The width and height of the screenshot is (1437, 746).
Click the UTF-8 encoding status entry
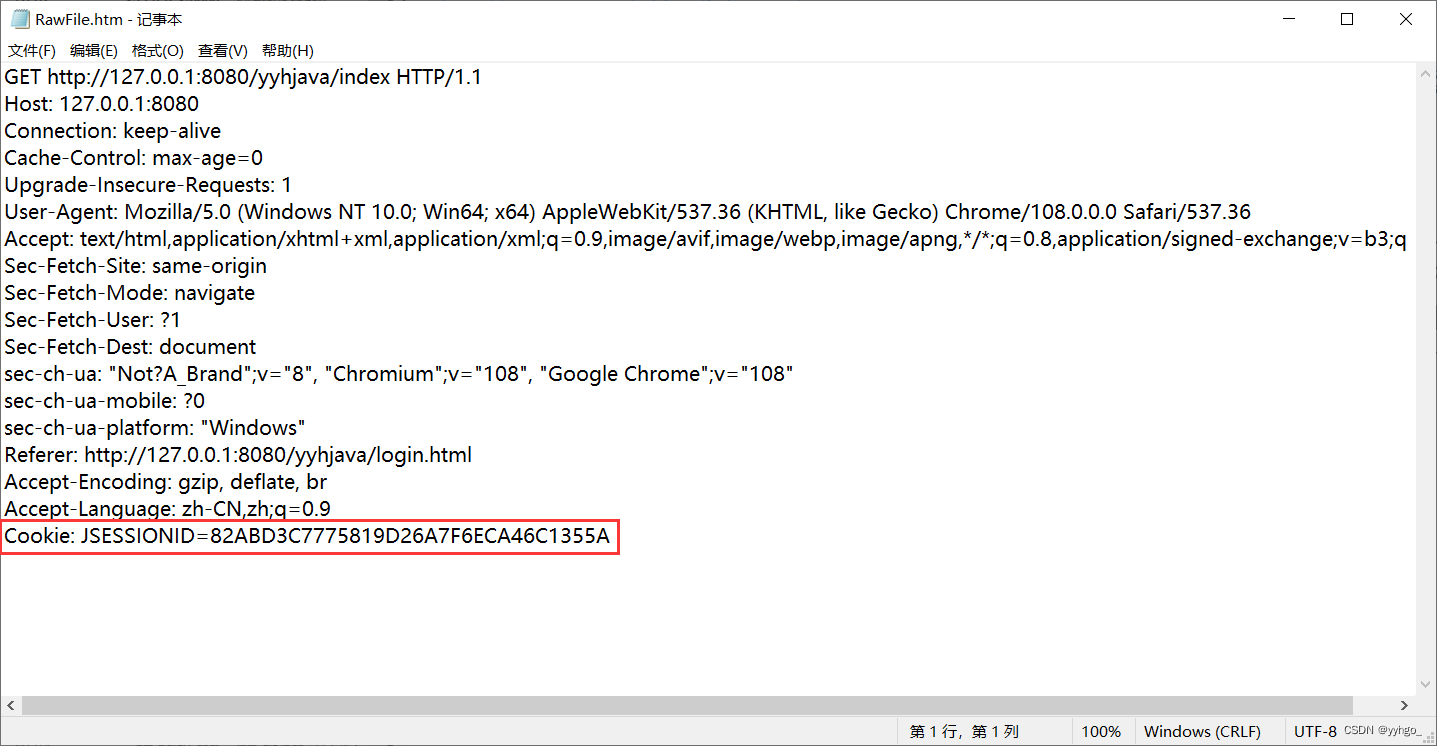pyautogui.click(x=1315, y=732)
